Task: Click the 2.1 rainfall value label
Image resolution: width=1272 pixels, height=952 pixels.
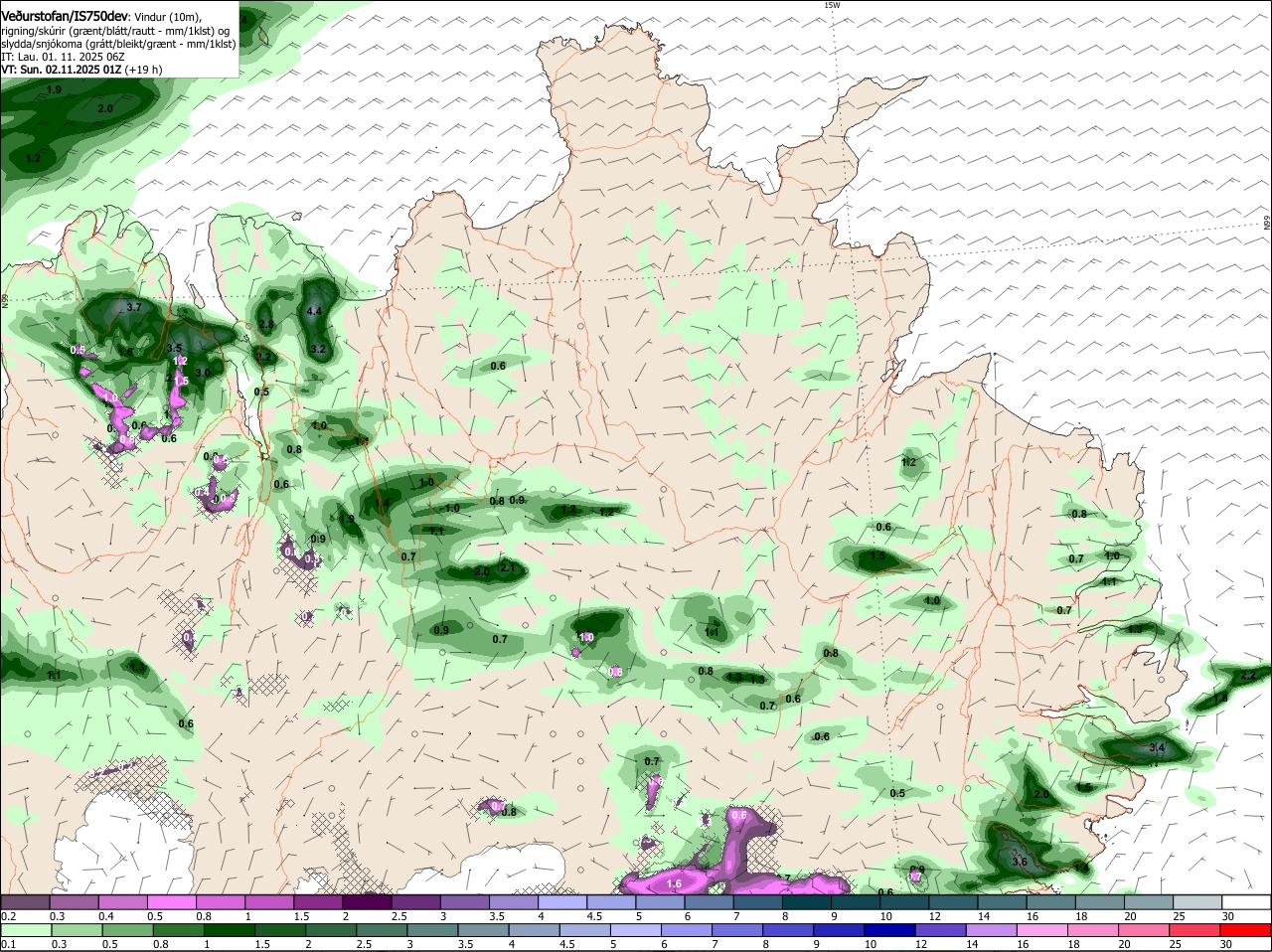Action: (508, 567)
